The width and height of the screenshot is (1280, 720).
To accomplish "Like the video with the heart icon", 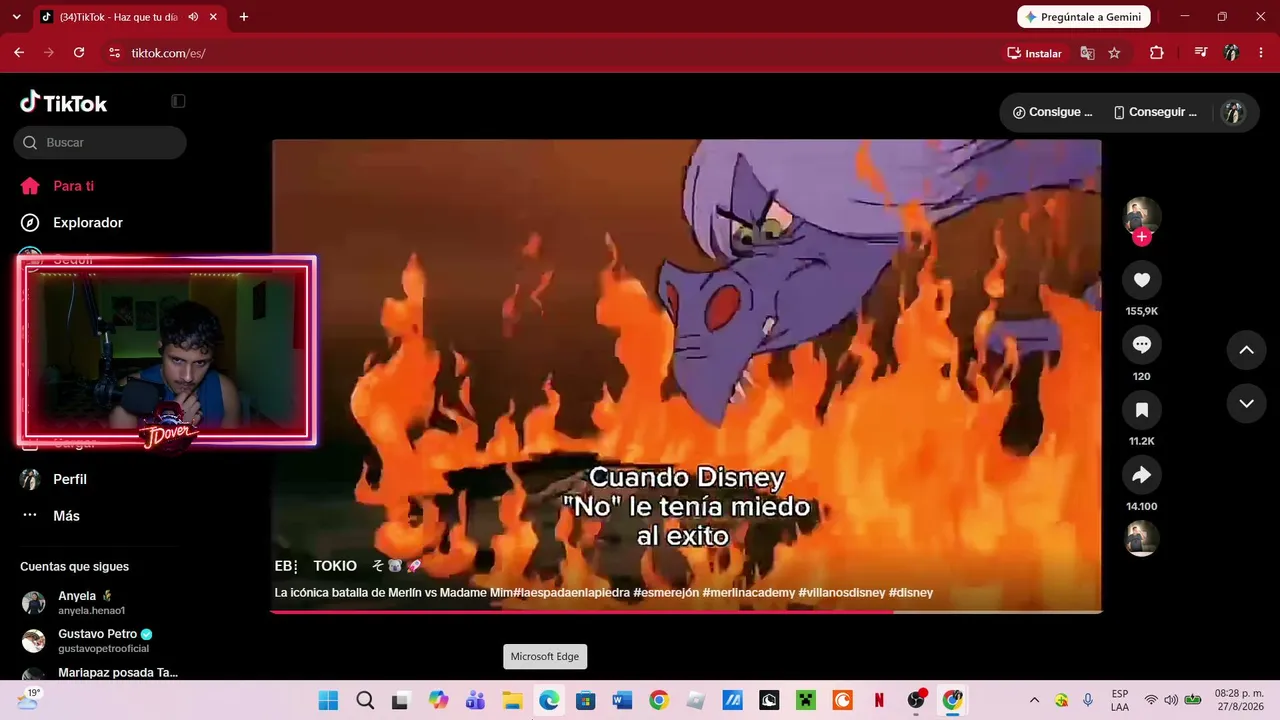I will [1142, 280].
